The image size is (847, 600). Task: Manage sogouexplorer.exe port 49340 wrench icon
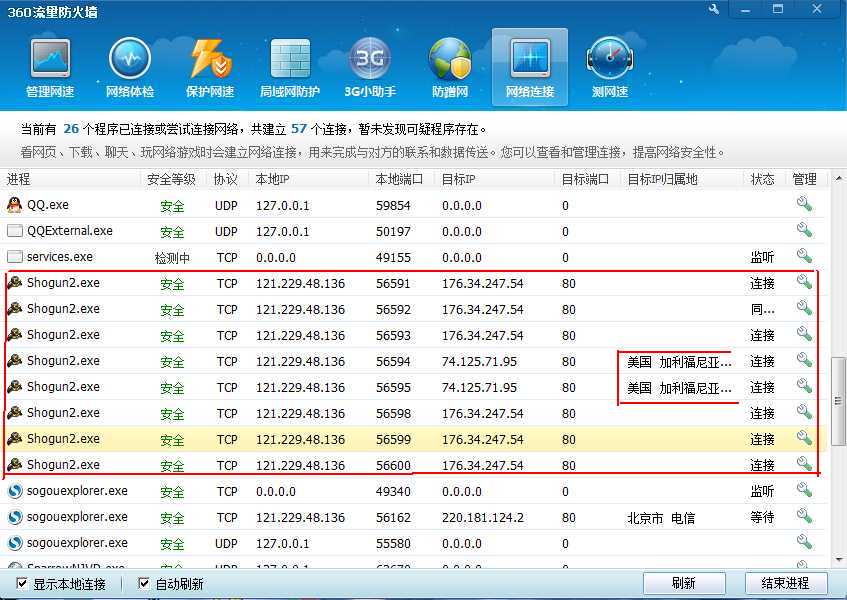click(x=804, y=490)
